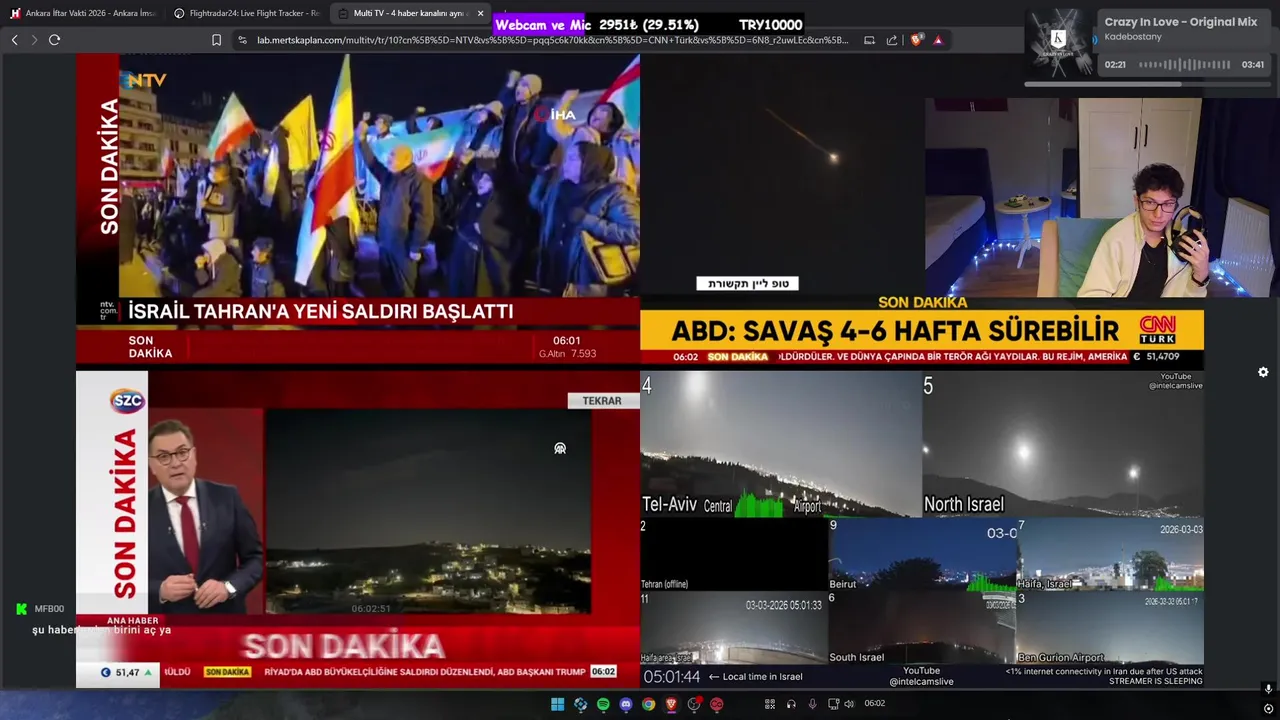Image resolution: width=1280 pixels, height=720 pixels.
Task: Open Multi TV settings gear icon
Action: pyautogui.click(x=1263, y=372)
